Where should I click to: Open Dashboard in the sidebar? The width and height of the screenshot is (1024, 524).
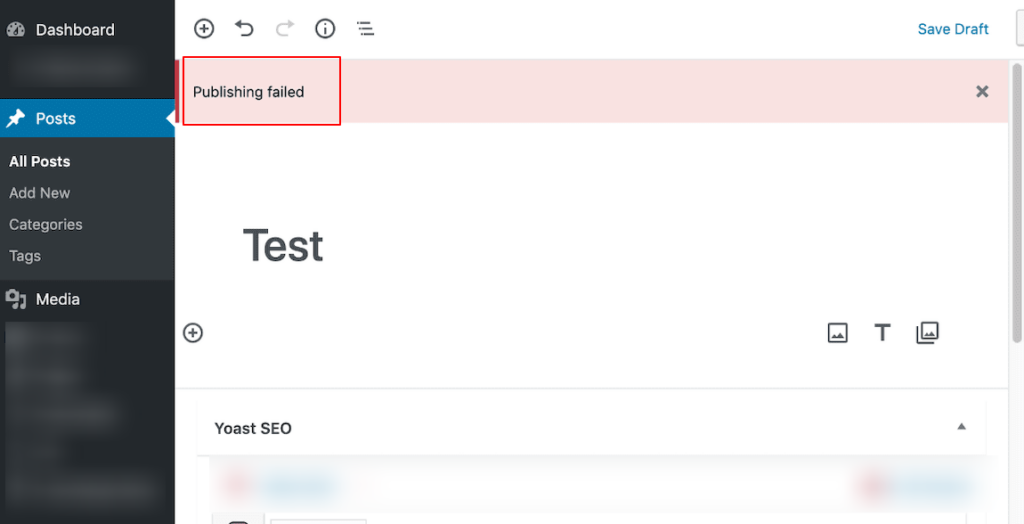[x=75, y=30]
